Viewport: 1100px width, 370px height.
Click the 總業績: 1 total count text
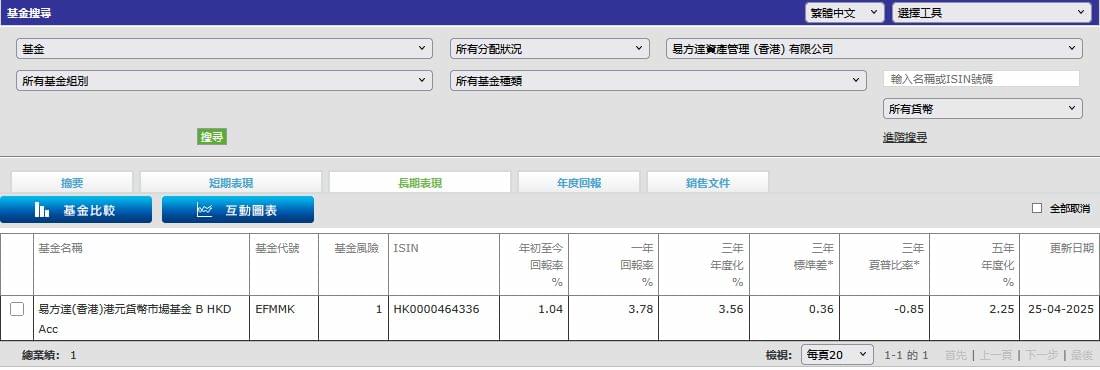49,355
